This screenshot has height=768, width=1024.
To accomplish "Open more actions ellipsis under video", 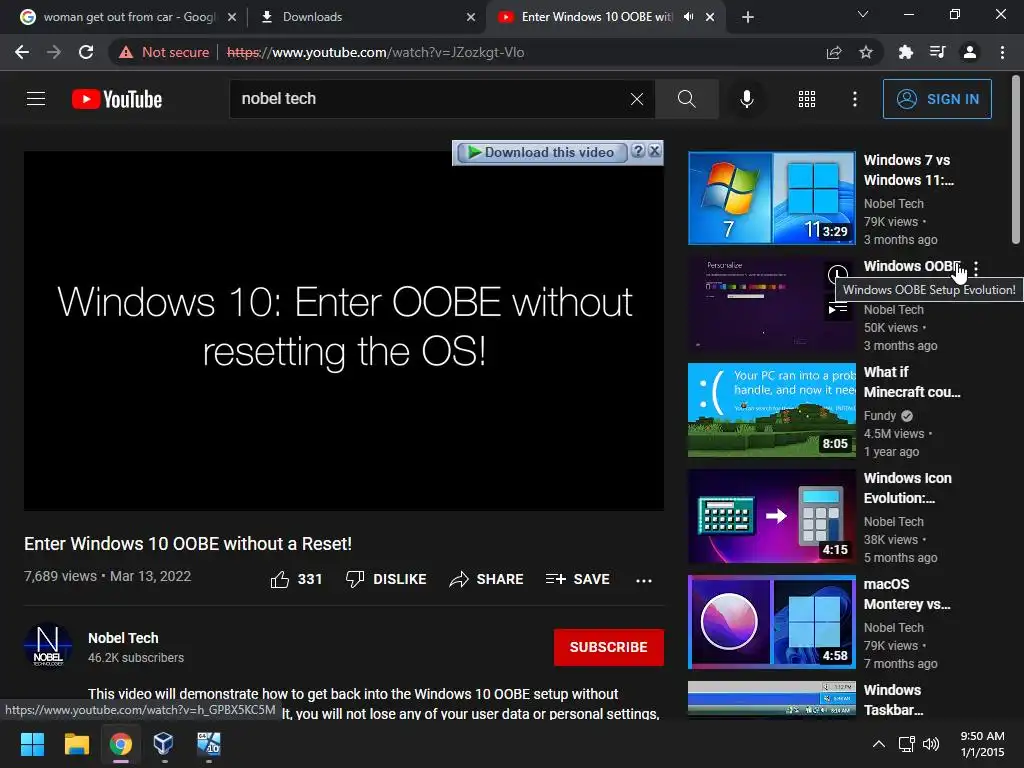I will [644, 580].
